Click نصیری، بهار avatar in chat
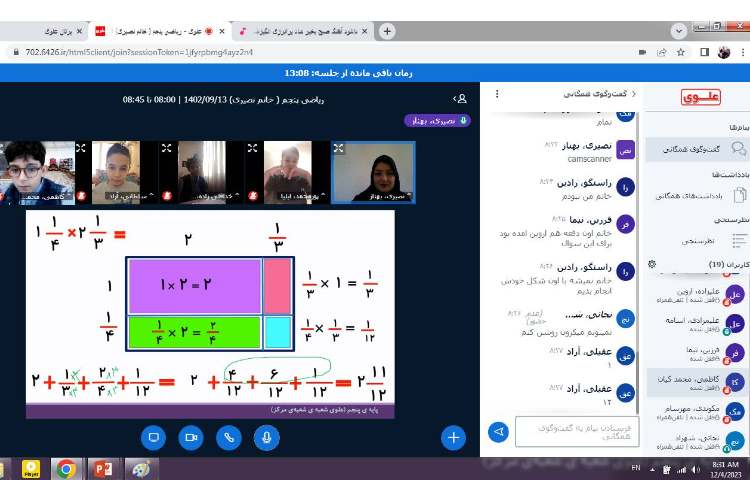The width and height of the screenshot is (750, 480). pos(625,150)
